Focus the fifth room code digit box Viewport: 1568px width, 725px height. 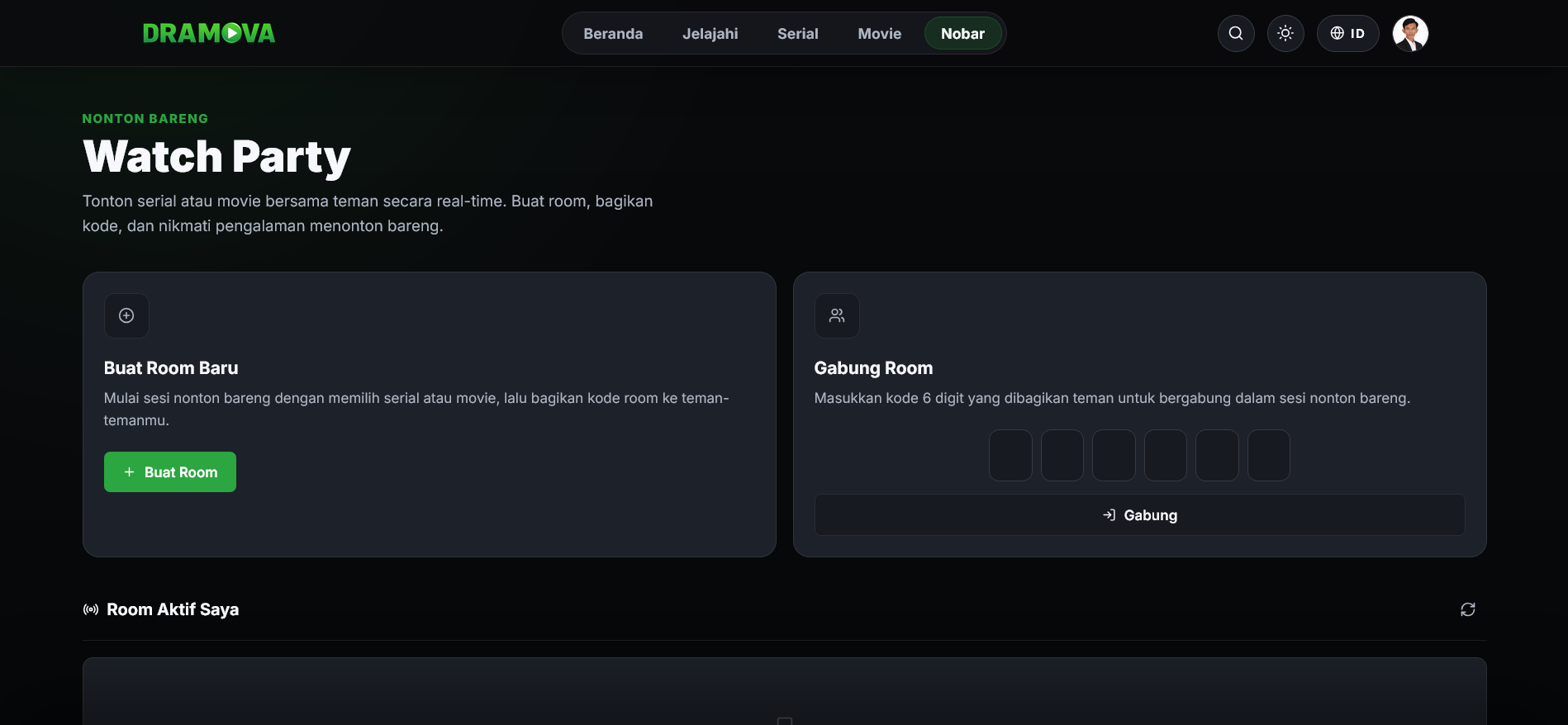pos(1217,455)
